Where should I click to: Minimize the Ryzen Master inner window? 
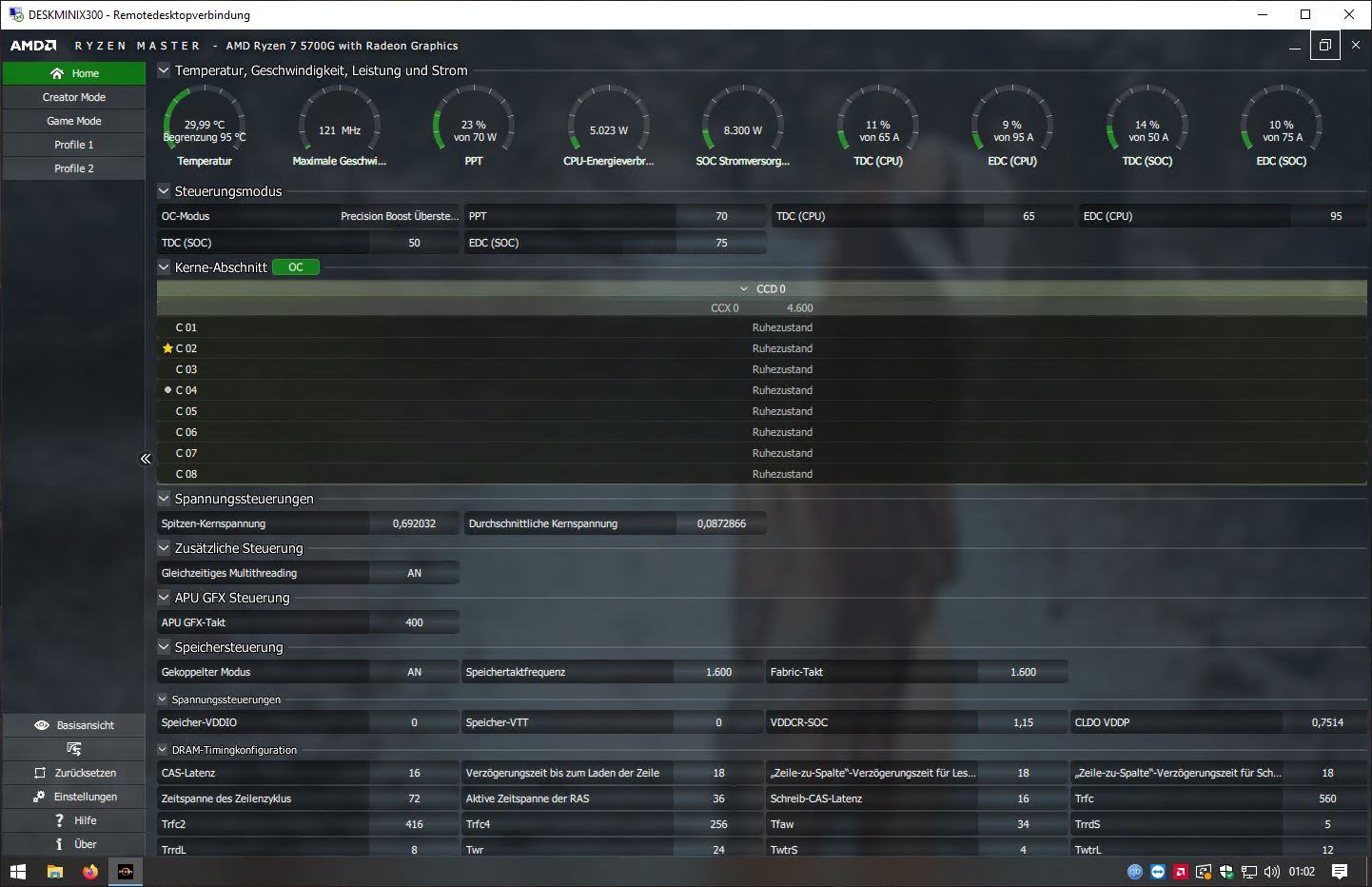tap(1294, 46)
